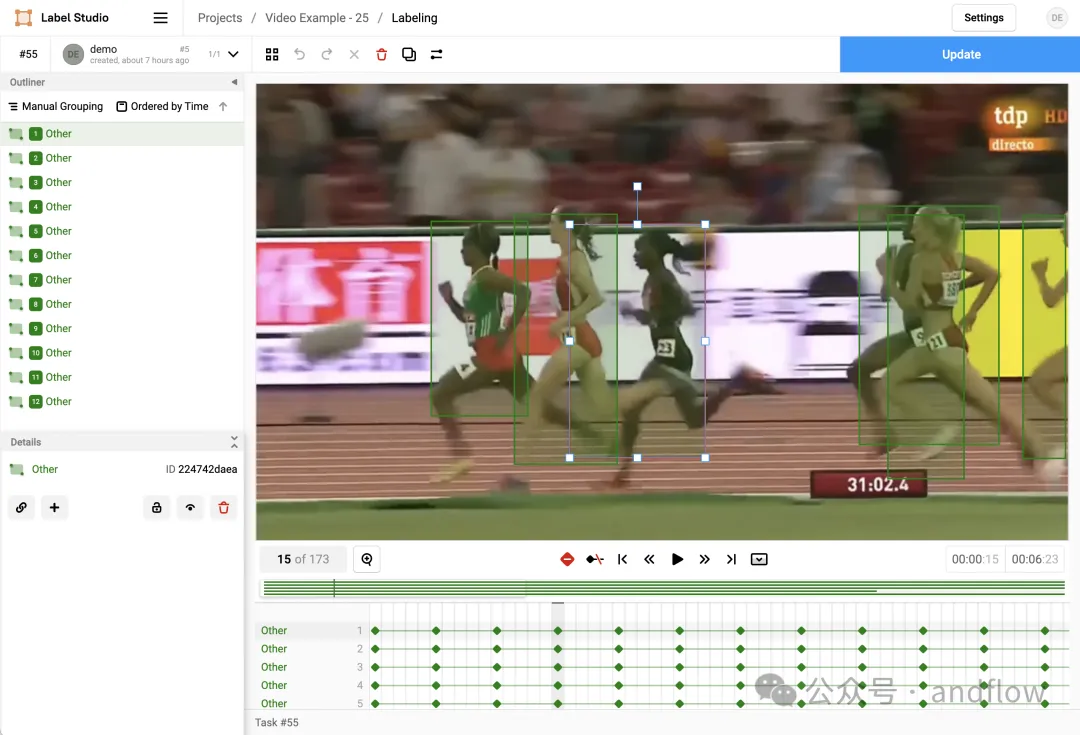Screen dimensions: 1080x735
Task: Click the green video seek bar
Action: click(664, 588)
